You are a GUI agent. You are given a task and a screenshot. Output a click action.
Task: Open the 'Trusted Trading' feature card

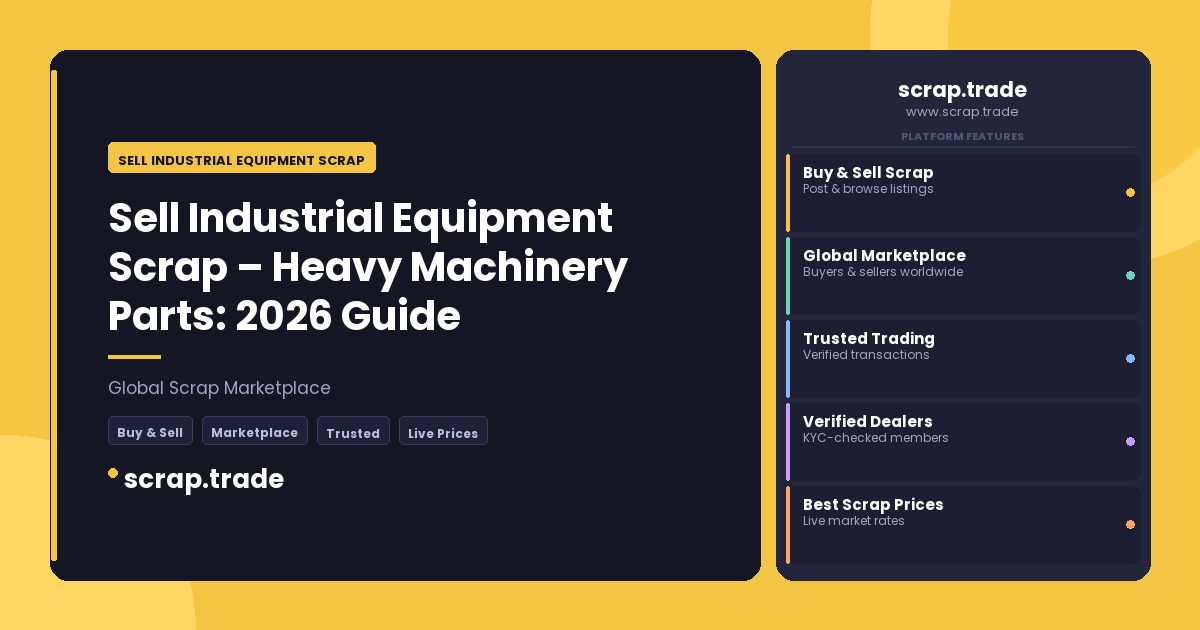(963, 358)
